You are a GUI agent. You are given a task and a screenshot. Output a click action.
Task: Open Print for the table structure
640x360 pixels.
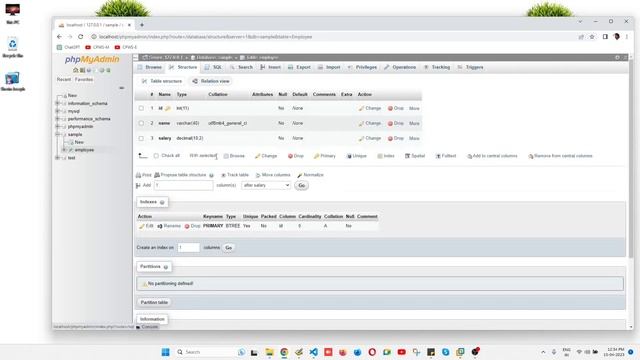pos(144,175)
